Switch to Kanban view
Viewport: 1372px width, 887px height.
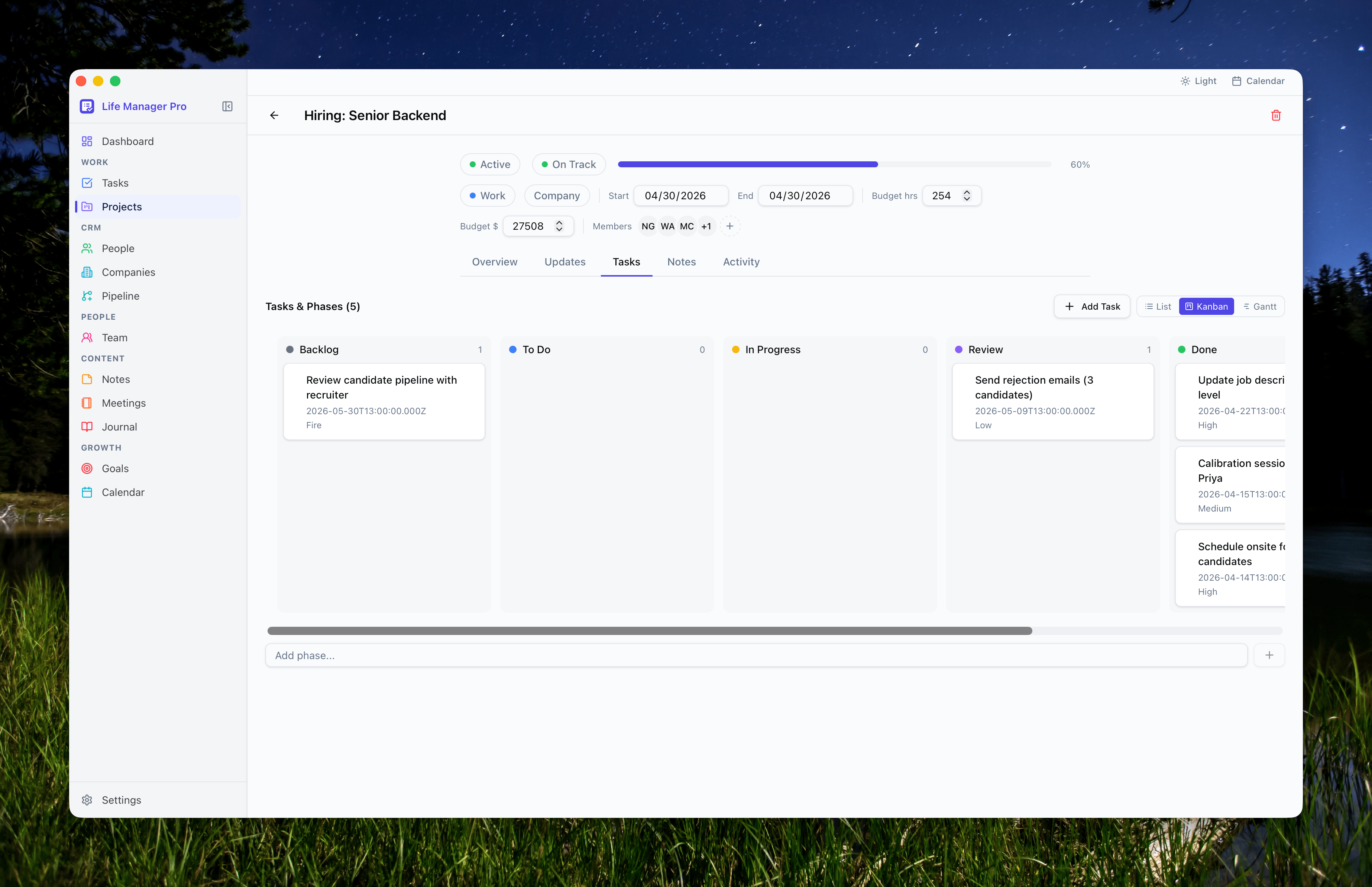click(1206, 307)
